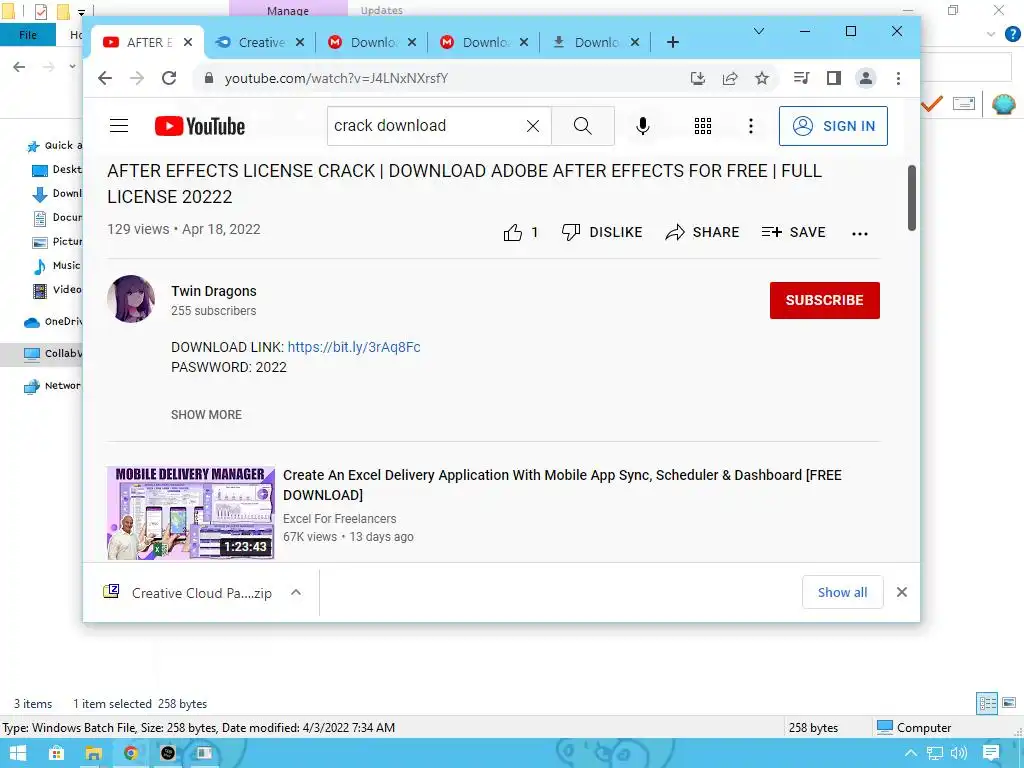
Task: Click the YouTube page scrollbar thumb
Action: [x=912, y=198]
